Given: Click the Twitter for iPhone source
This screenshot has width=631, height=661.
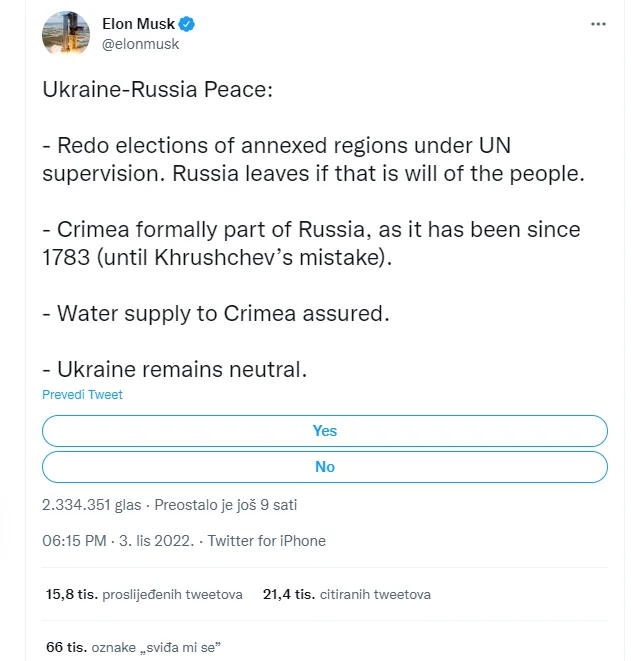Looking at the screenshot, I should click(x=266, y=541).
